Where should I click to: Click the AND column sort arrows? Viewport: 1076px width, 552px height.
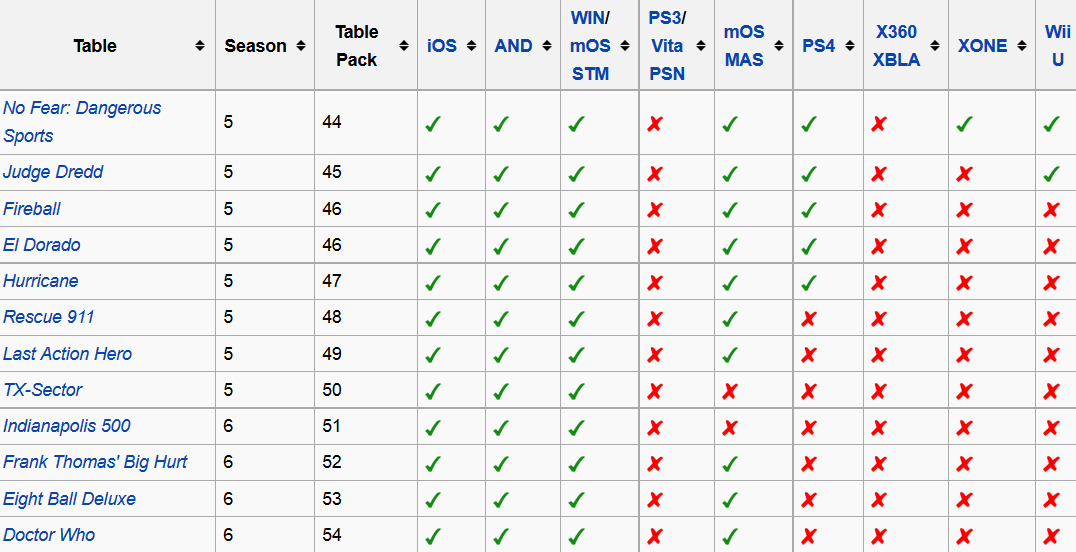[x=547, y=46]
